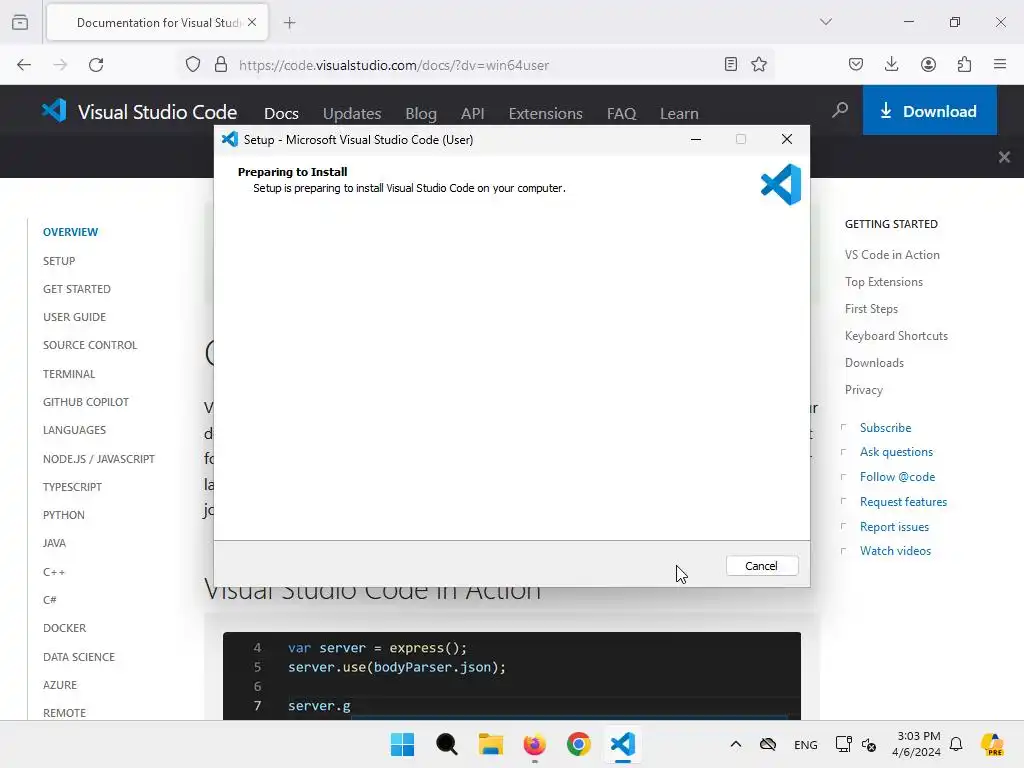Toggle reader view icon in address bar
This screenshot has width=1024, height=768.
point(731,64)
